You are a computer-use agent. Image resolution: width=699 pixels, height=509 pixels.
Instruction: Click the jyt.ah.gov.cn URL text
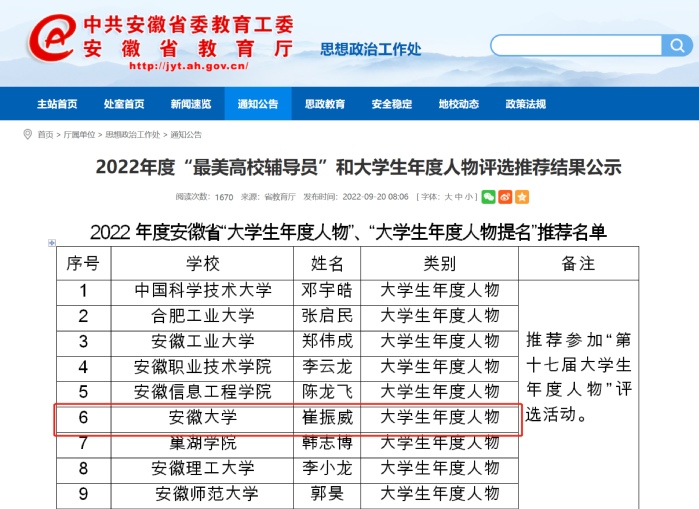[189, 66]
